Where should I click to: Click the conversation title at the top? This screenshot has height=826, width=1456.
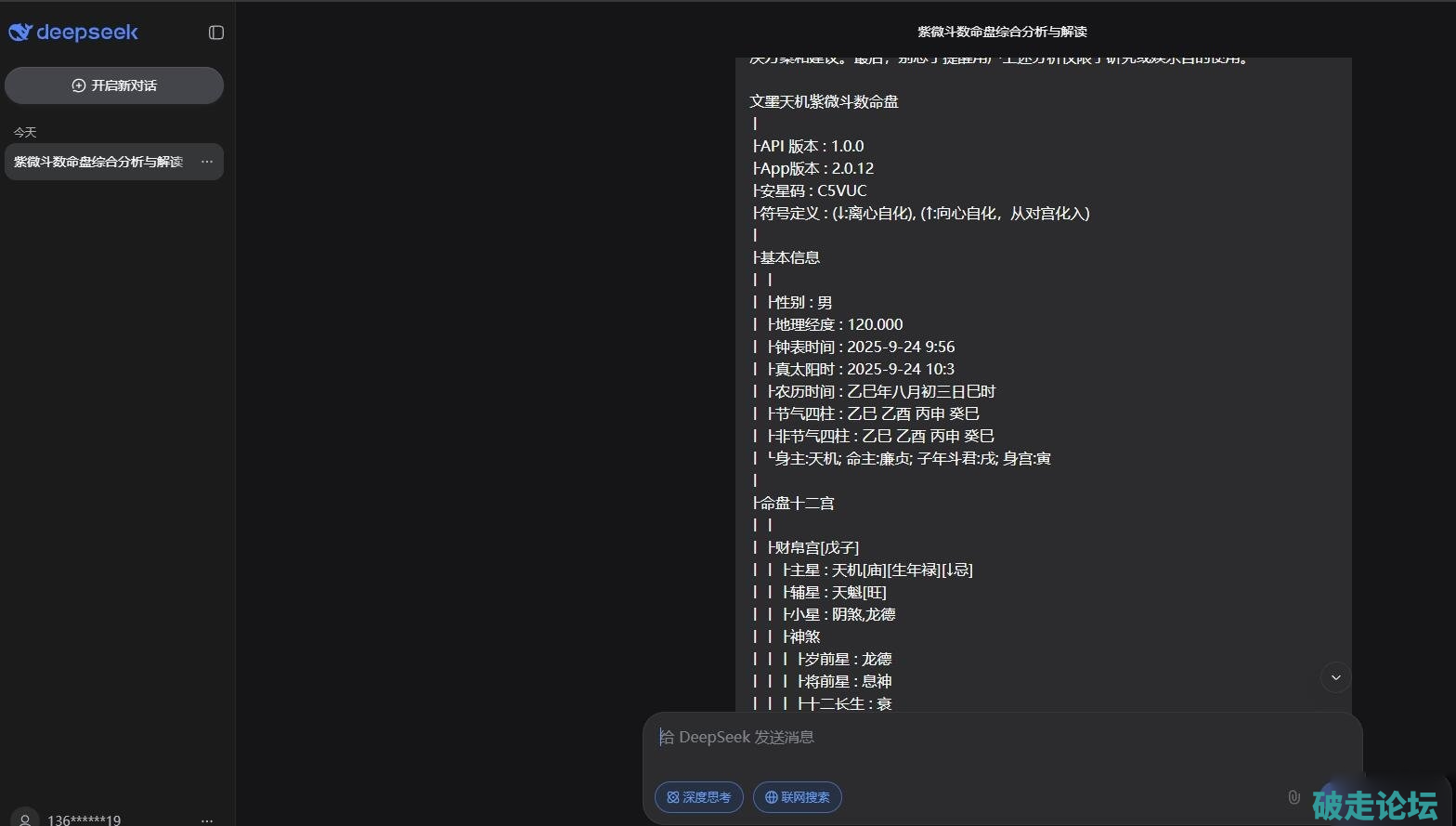pyautogui.click(x=1002, y=32)
